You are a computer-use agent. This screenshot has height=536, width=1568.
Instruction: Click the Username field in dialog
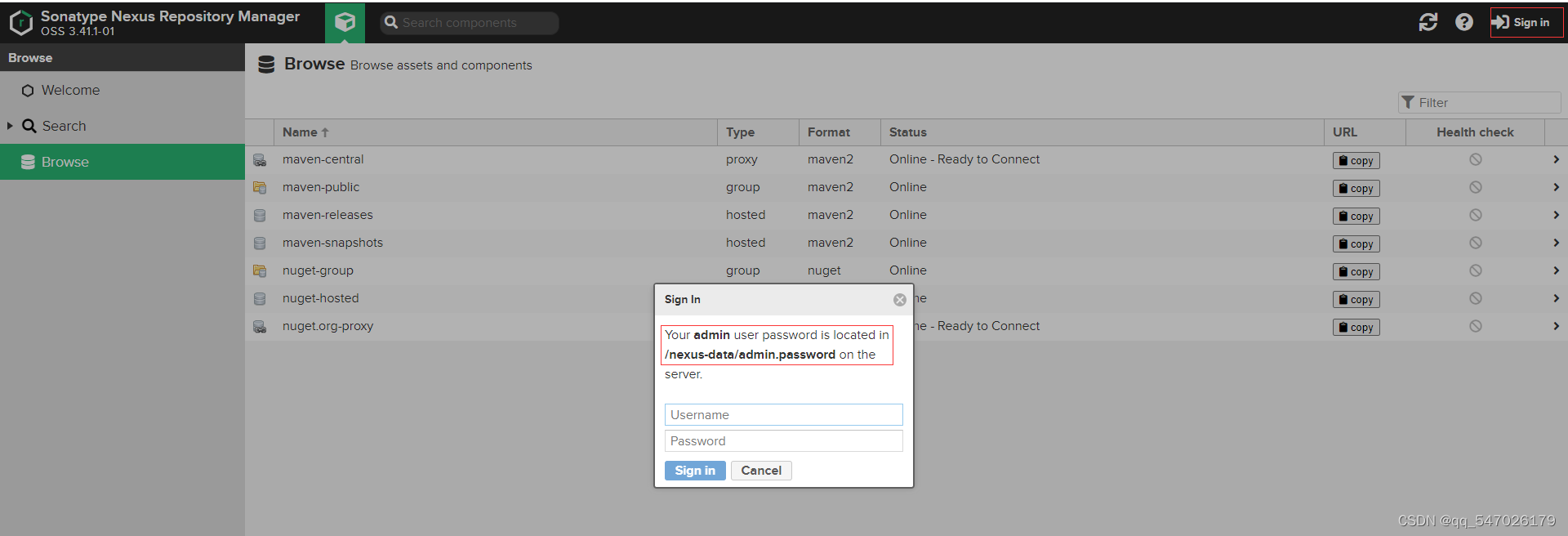pos(783,415)
